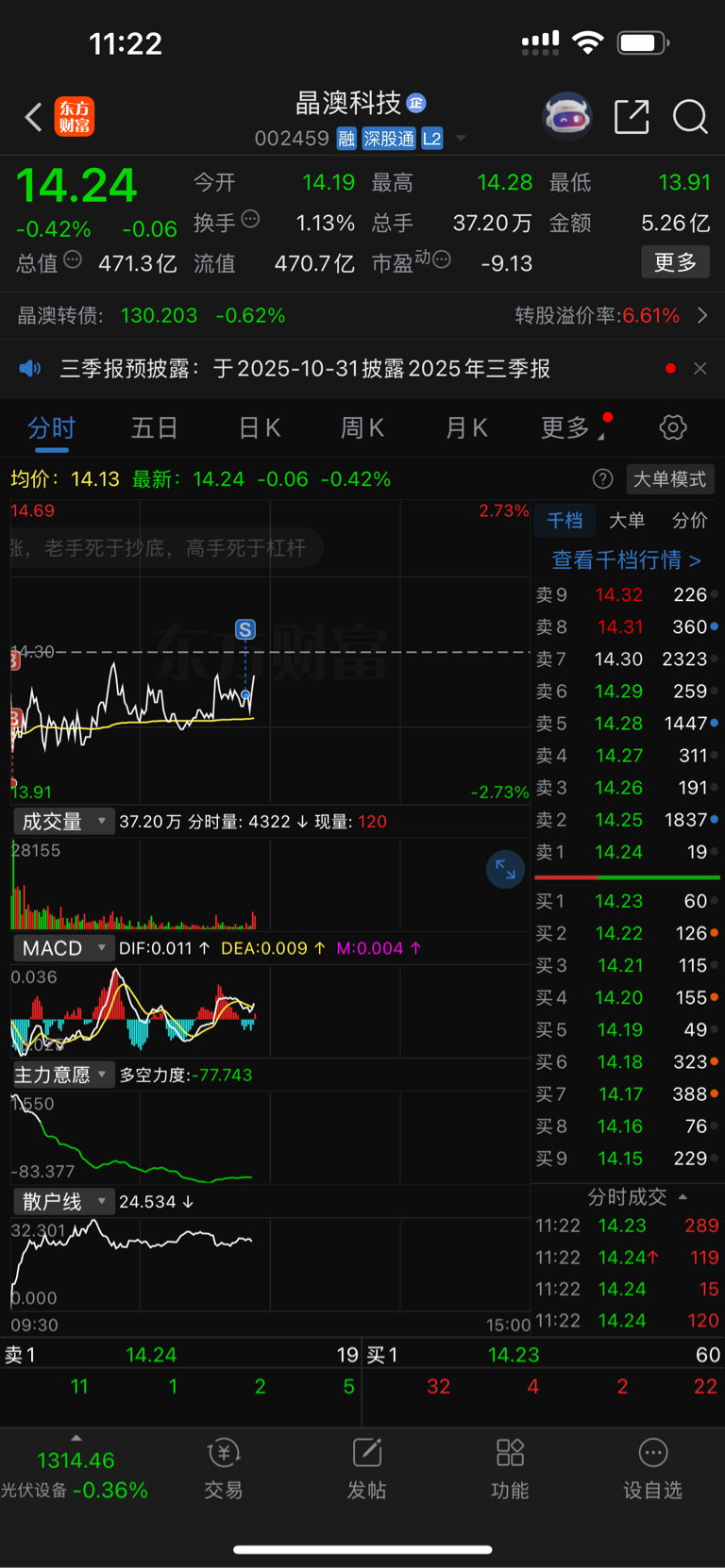Select the 卖9 14.32 order row
This screenshot has width=725, height=1568.
point(627,595)
